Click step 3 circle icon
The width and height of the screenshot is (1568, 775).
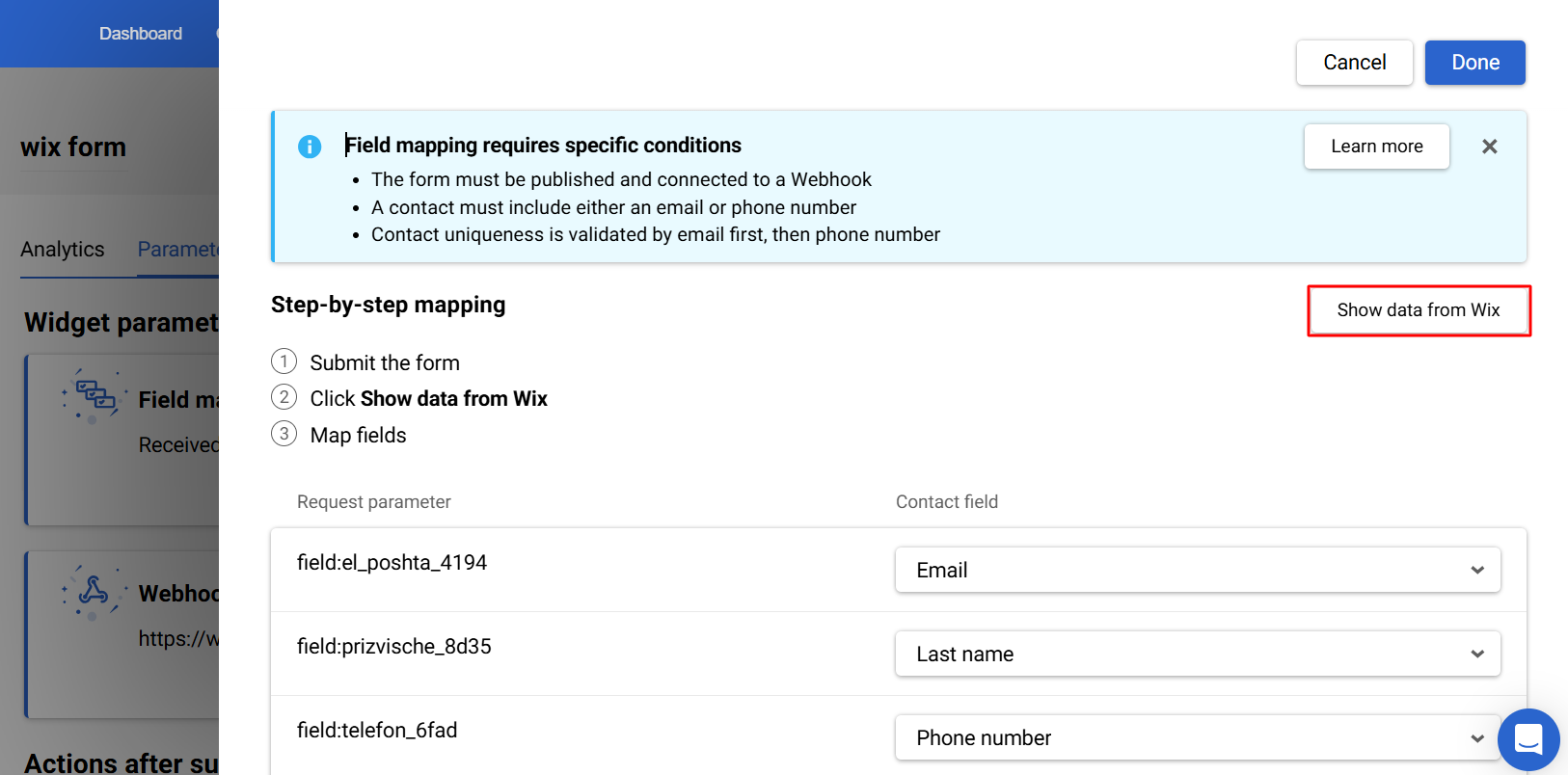(x=284, y=434)
